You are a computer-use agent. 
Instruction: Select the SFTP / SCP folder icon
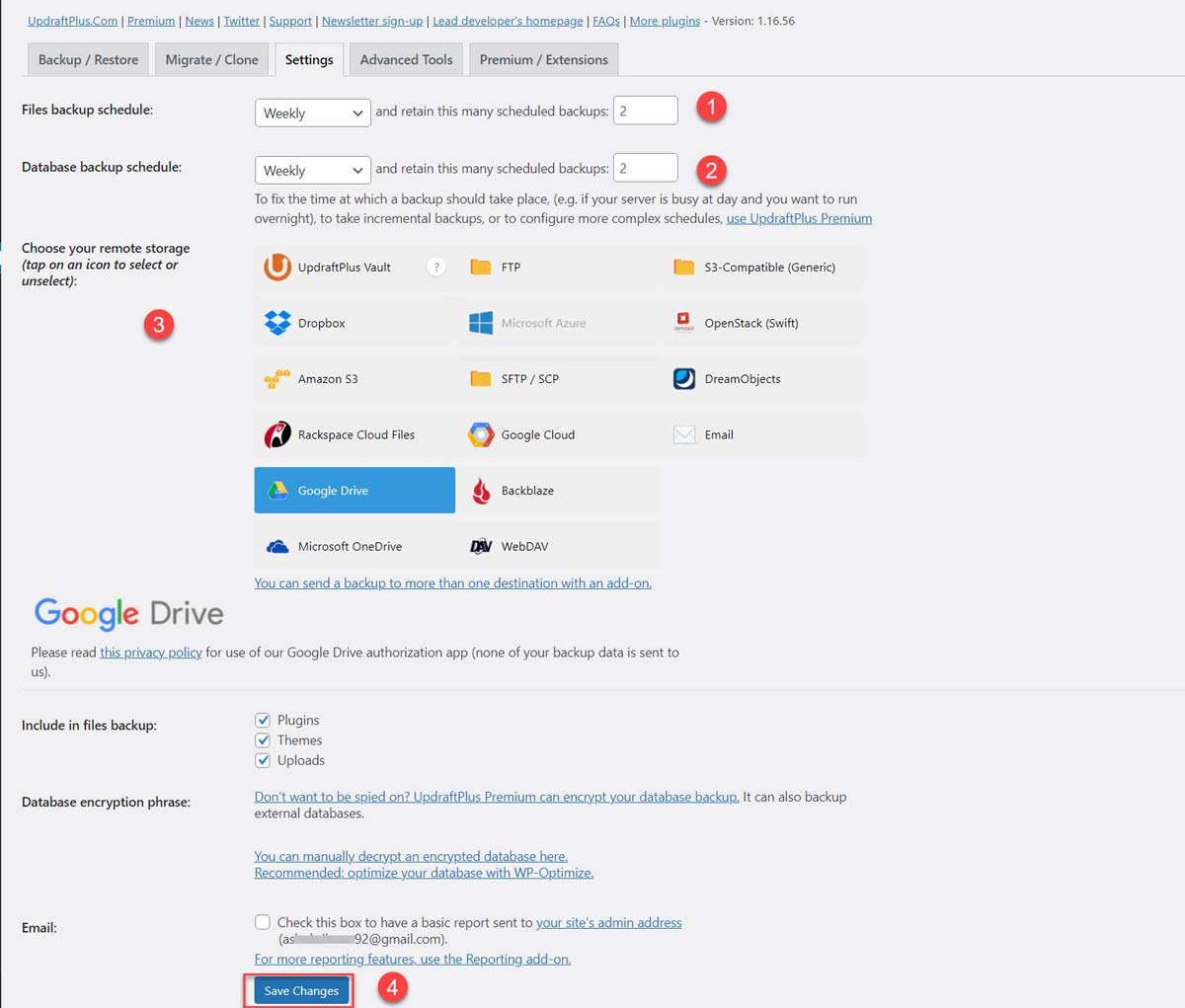coord(481,379)
